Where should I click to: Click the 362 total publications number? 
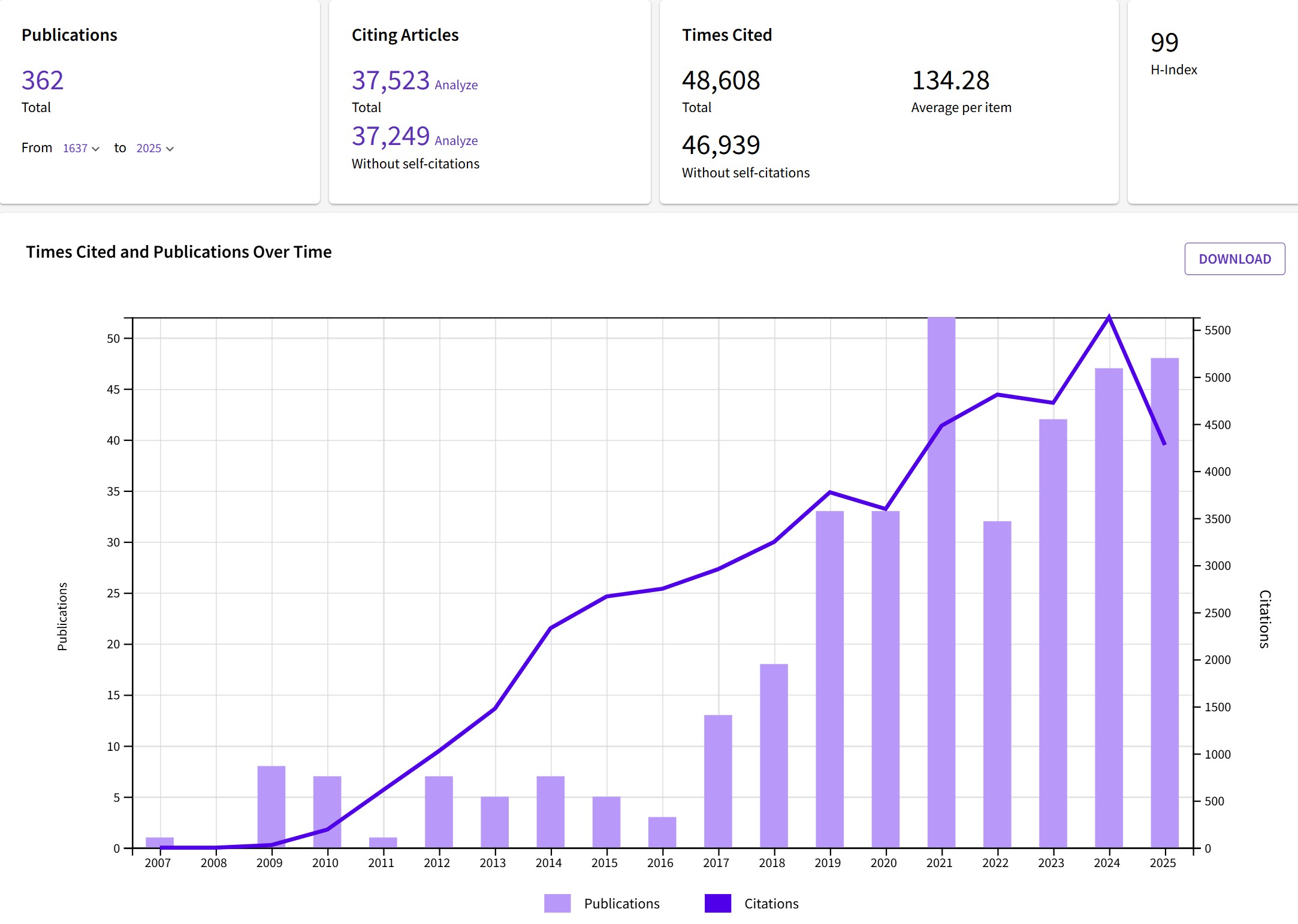coord(43,80)
